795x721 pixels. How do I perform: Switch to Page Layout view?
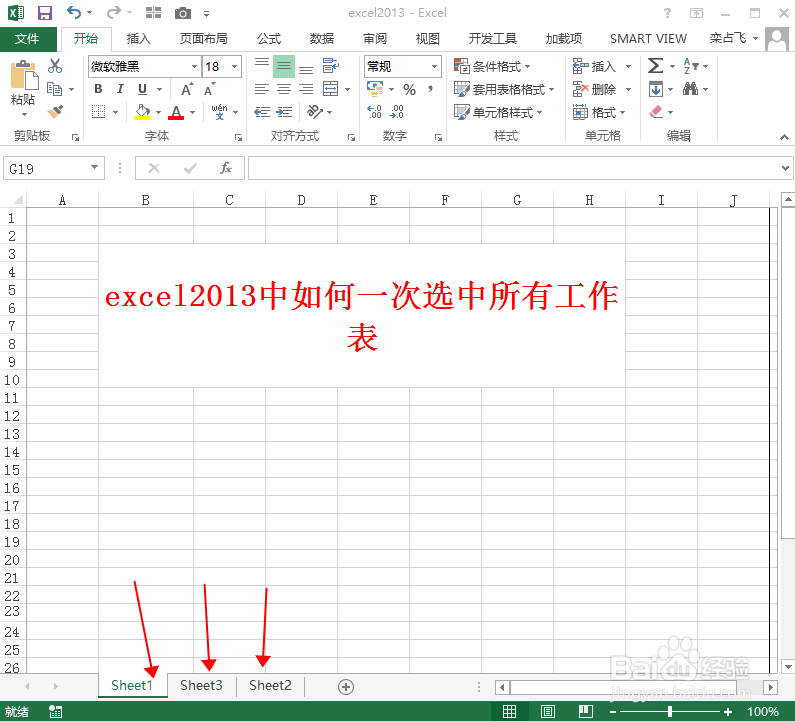click(x=548, y=711)
